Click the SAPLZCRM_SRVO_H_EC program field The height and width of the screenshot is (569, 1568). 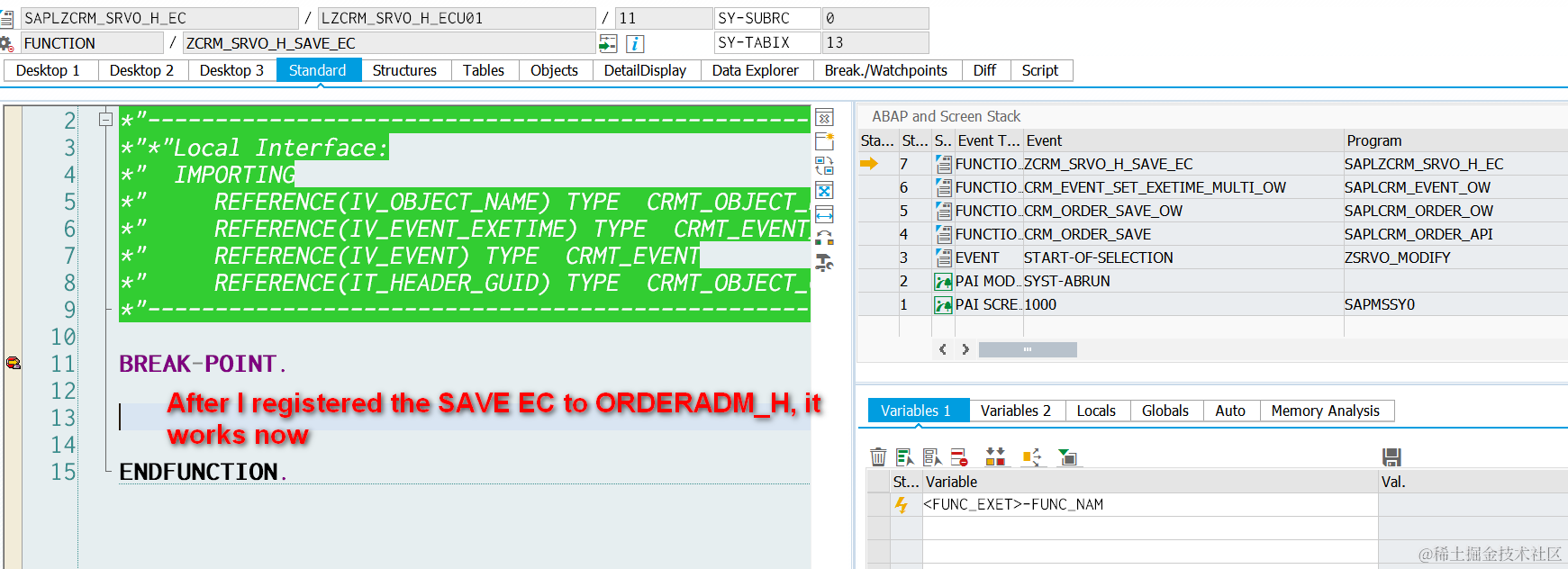[x=159, y=18]
